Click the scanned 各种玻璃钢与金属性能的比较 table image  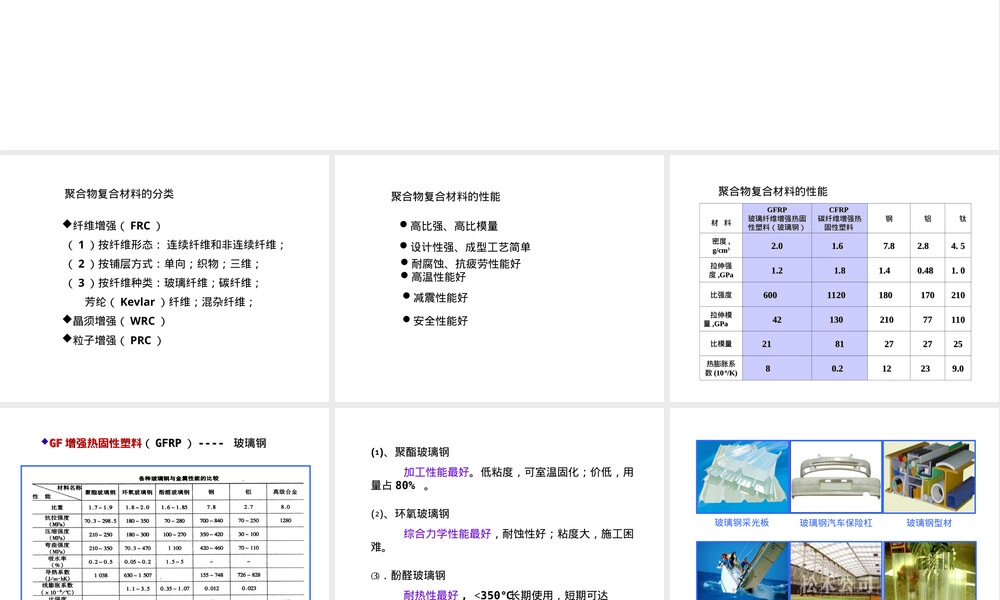point(166,533)
